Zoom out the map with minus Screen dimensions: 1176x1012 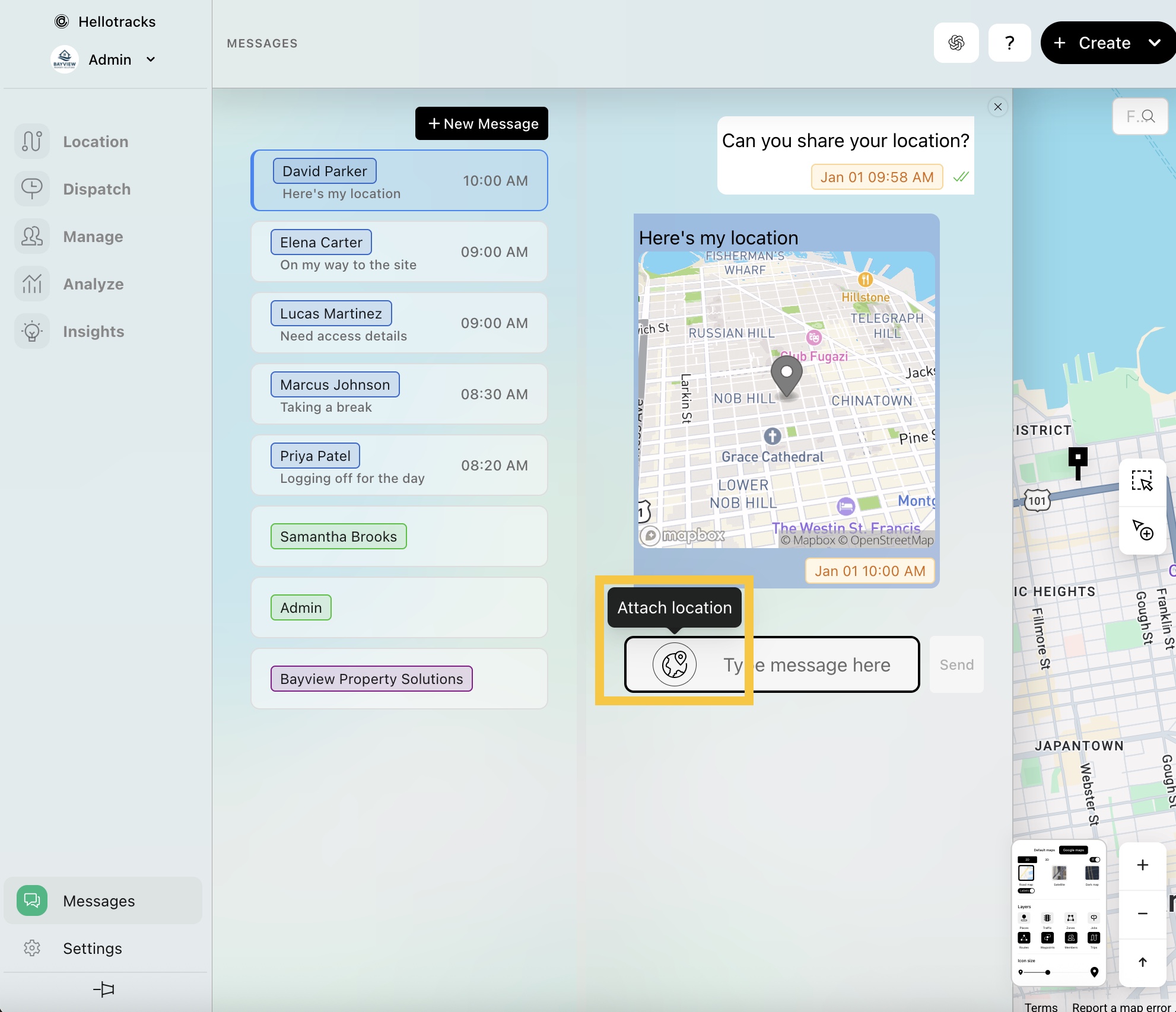point(1142,914)
